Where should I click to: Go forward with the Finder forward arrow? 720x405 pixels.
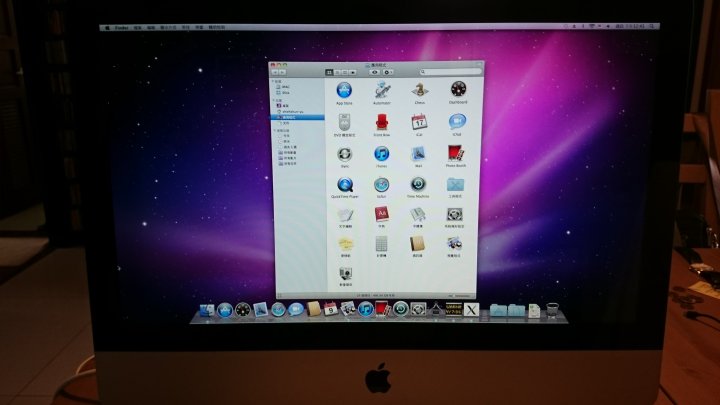click(282, 73)
